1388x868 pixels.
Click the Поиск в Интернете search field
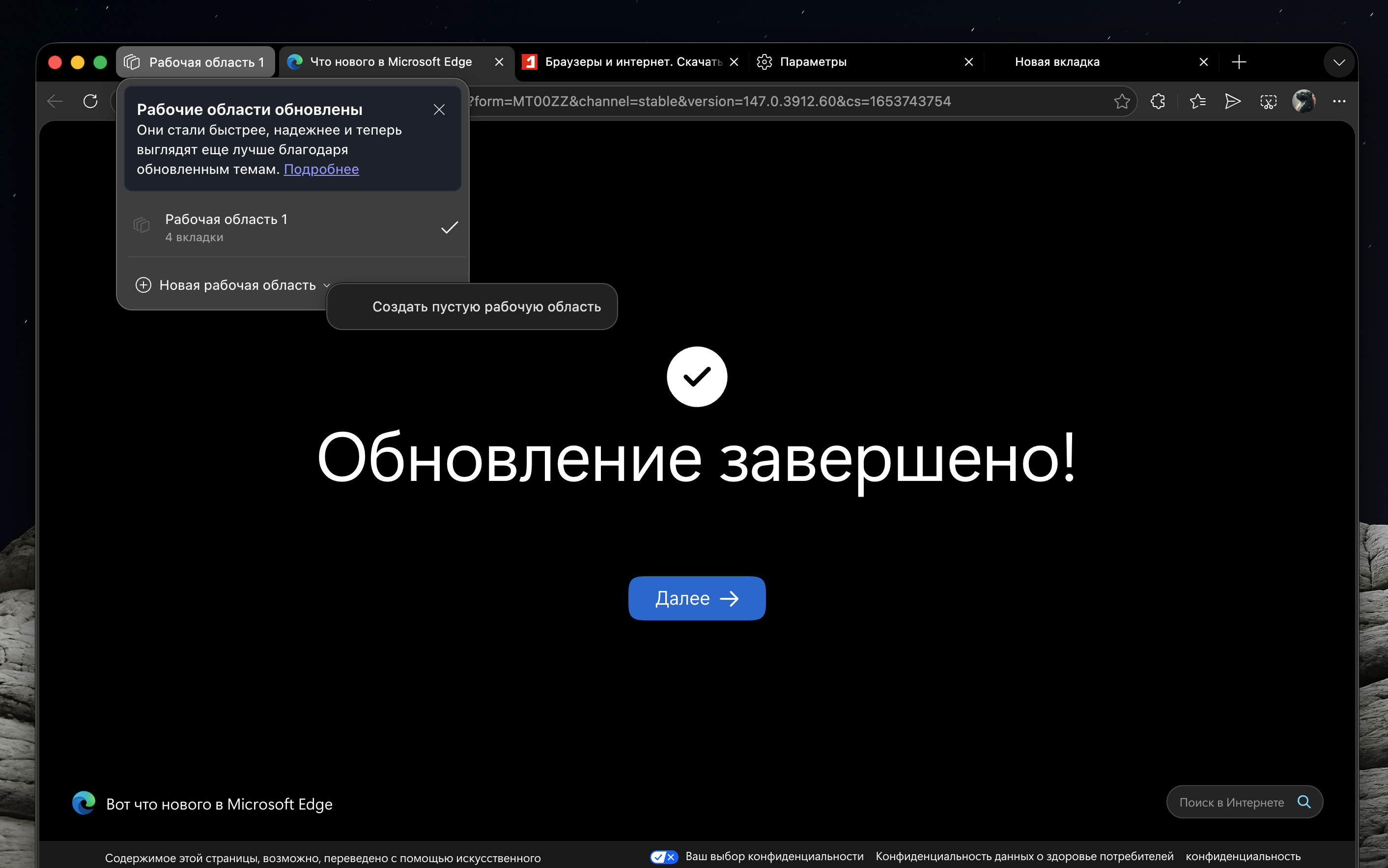pos(1231,802)
